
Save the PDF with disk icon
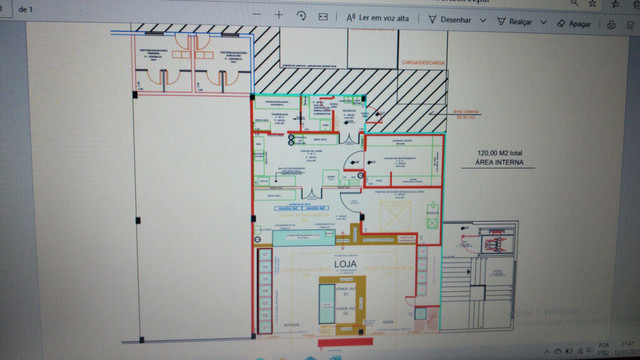631,26
